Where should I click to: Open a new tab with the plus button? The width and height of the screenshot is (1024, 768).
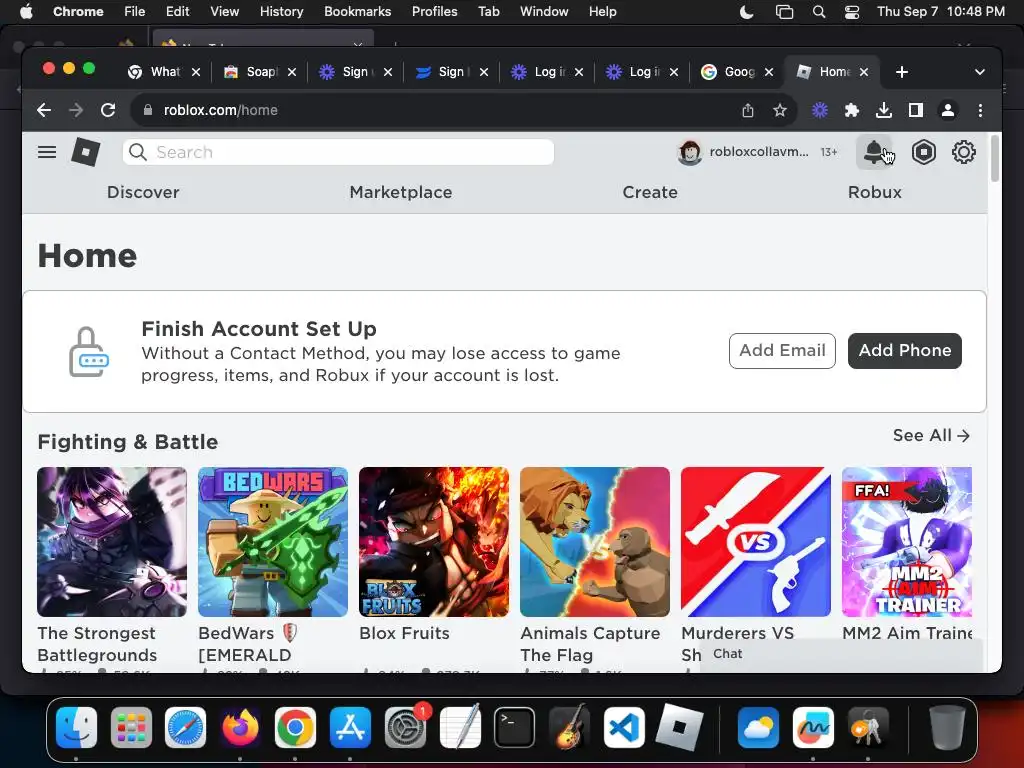pos(902,72)
